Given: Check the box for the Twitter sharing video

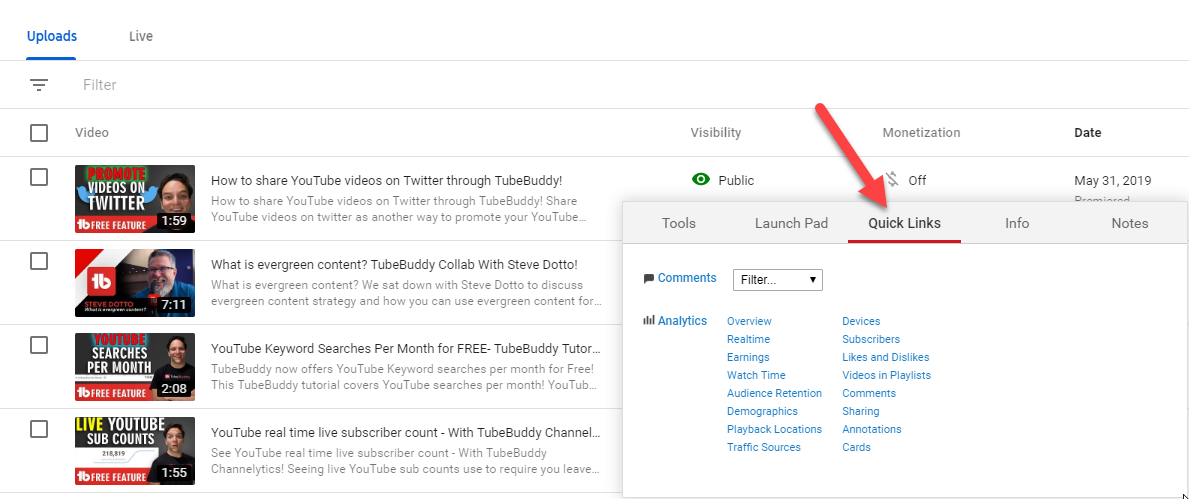Looking at the screenshot, I should pyautogui.click(x=39, y=177).
